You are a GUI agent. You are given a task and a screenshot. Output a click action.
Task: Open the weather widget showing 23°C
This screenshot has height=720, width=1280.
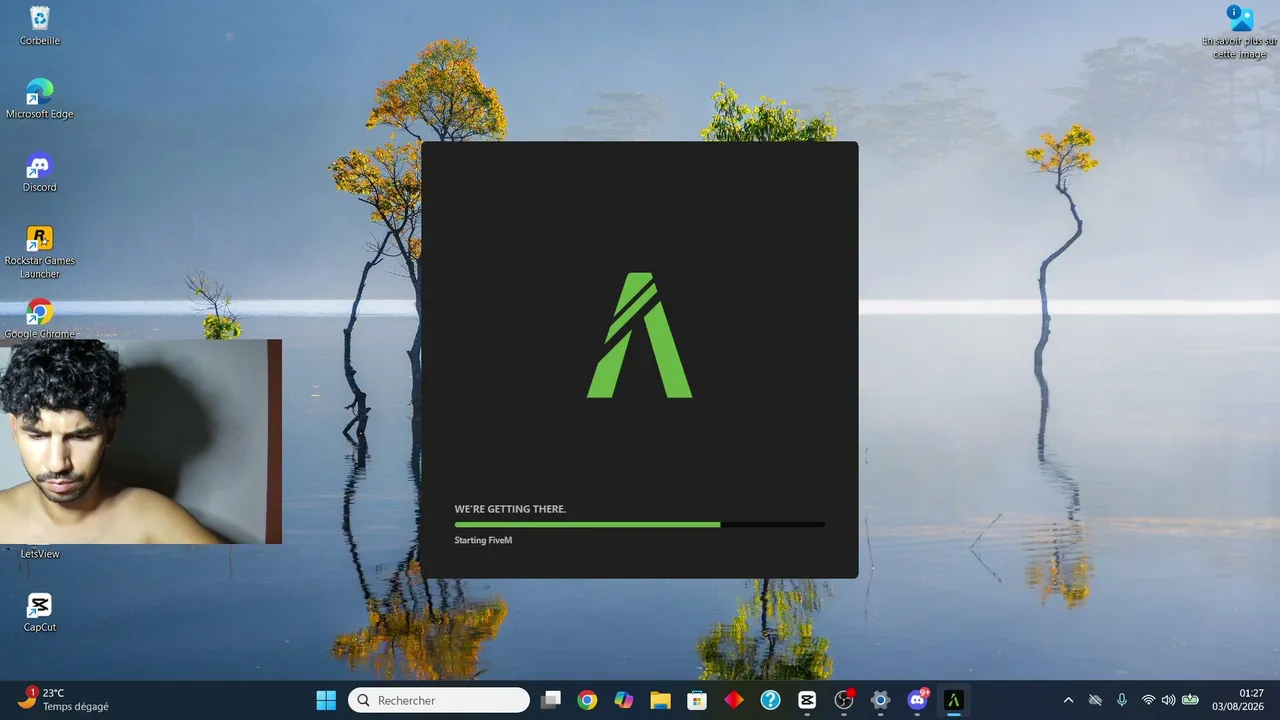pyautogui.click(x=63, y=699)
